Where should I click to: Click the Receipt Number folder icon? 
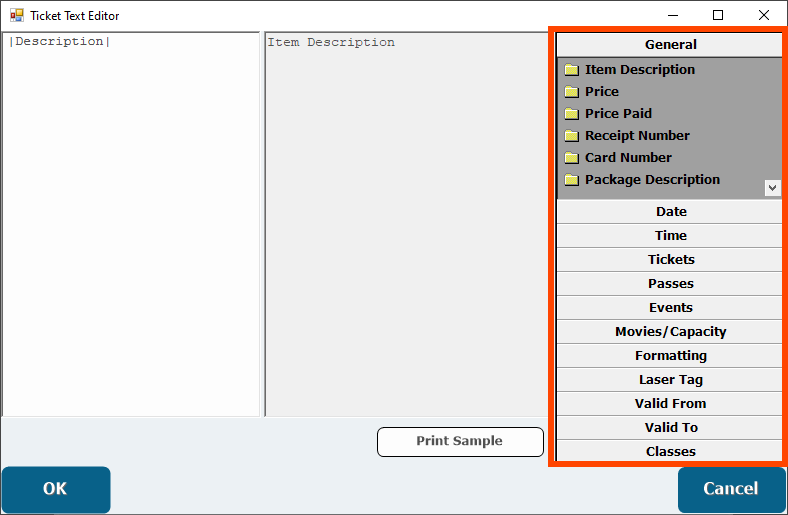point(571,136)
